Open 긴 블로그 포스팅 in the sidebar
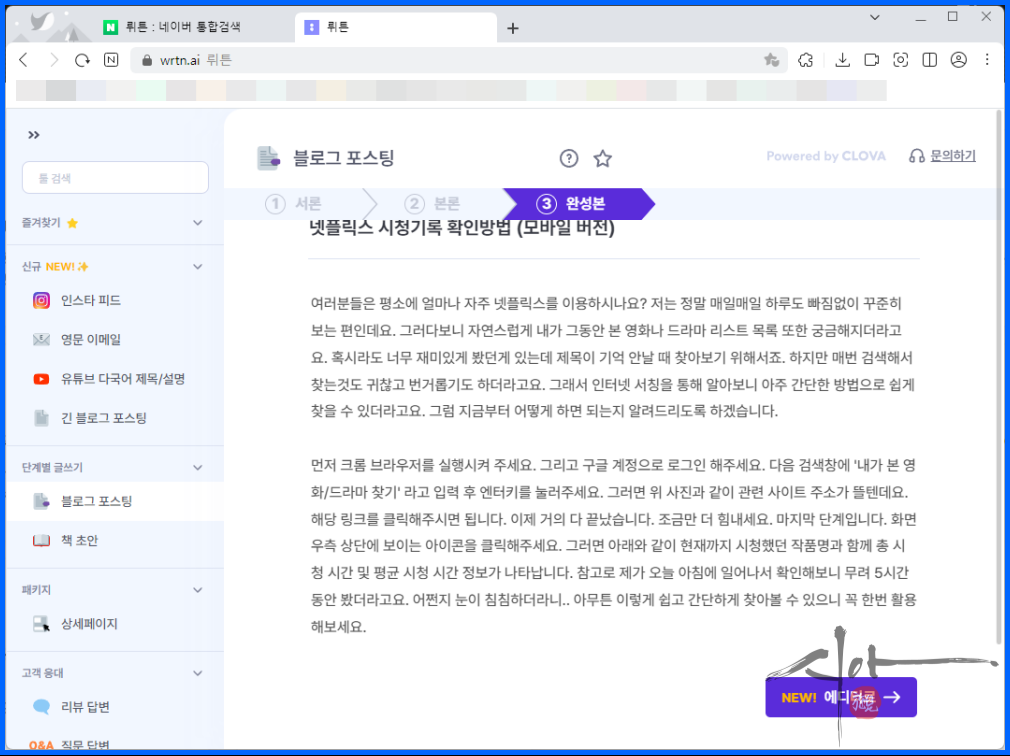This screenshot has height=756, width=1010. tap(115, 418)
